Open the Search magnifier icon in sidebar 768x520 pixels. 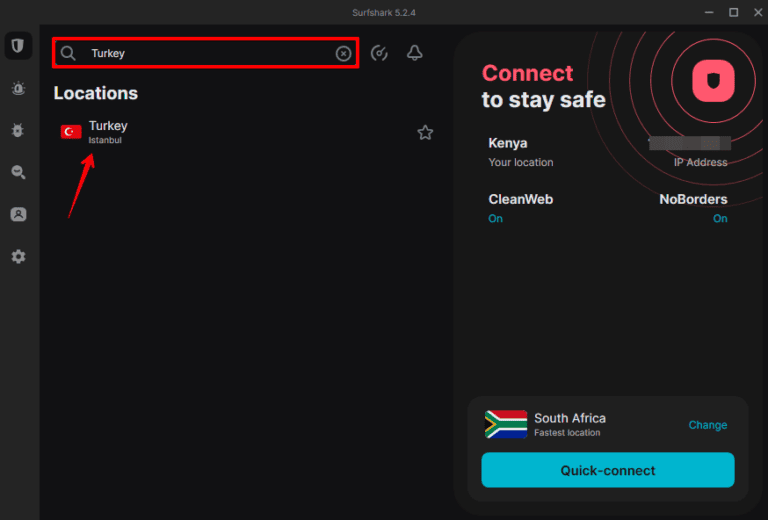point(18,173)
